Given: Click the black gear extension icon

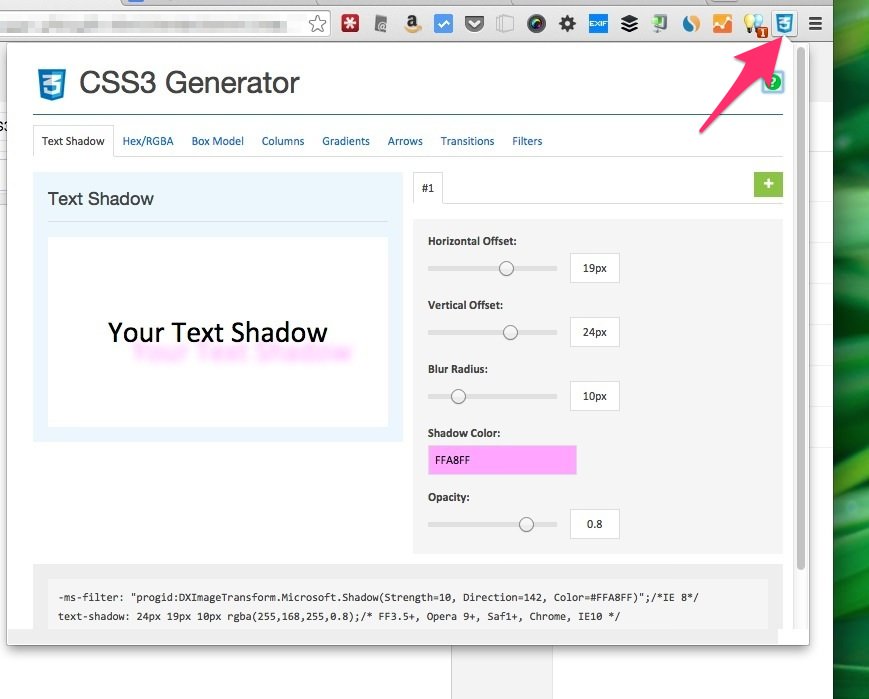Looking at the screenshot, I should click(567, 24).
